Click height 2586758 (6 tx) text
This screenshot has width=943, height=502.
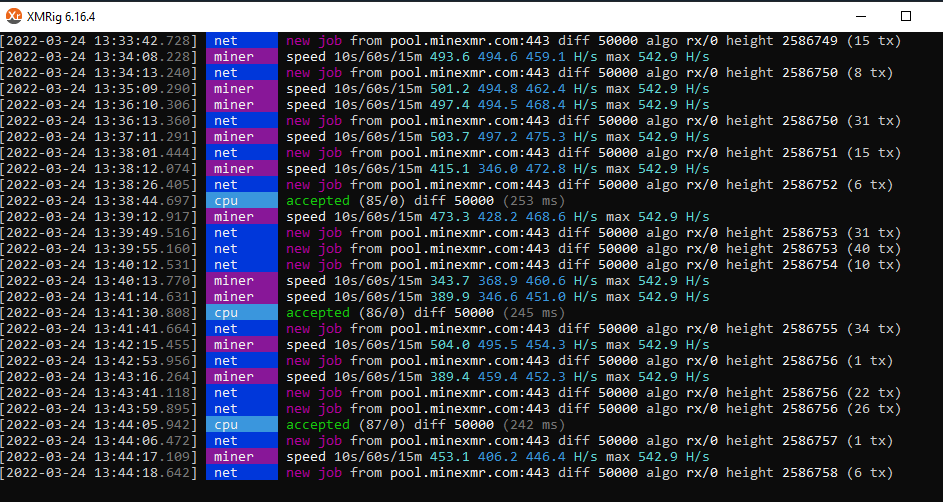point(809,473)
